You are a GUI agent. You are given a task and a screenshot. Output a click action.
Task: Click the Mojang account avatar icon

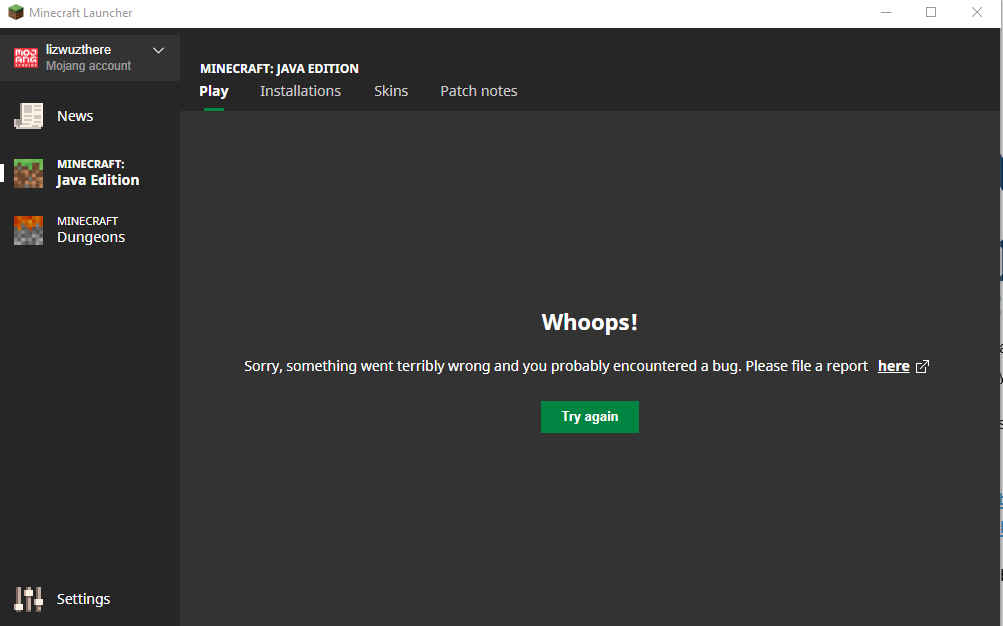(x=26, y=58)
